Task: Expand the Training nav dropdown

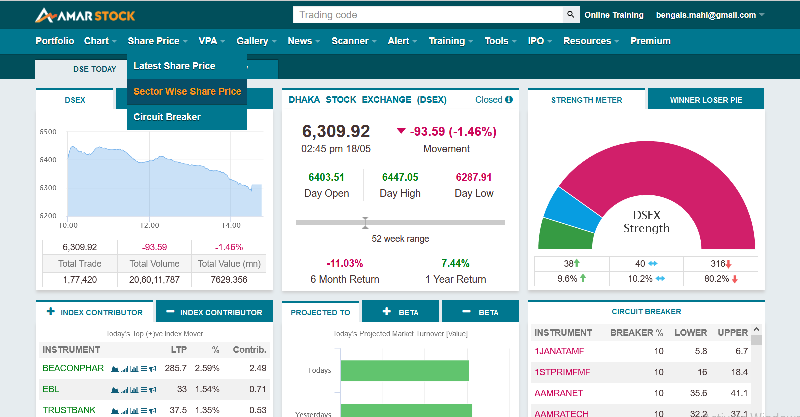Action: click(451, 41)
